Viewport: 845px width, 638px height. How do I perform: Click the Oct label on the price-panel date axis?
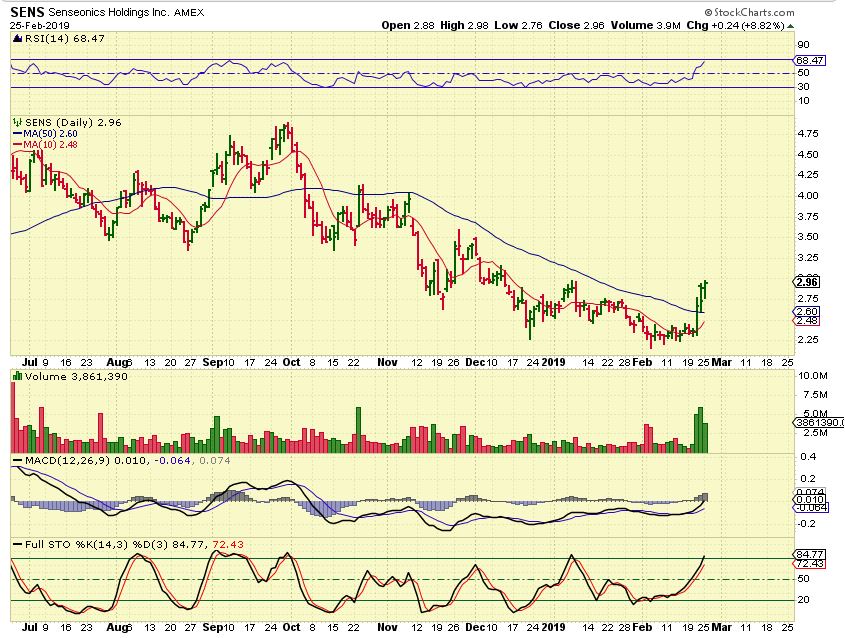[292, 362]
